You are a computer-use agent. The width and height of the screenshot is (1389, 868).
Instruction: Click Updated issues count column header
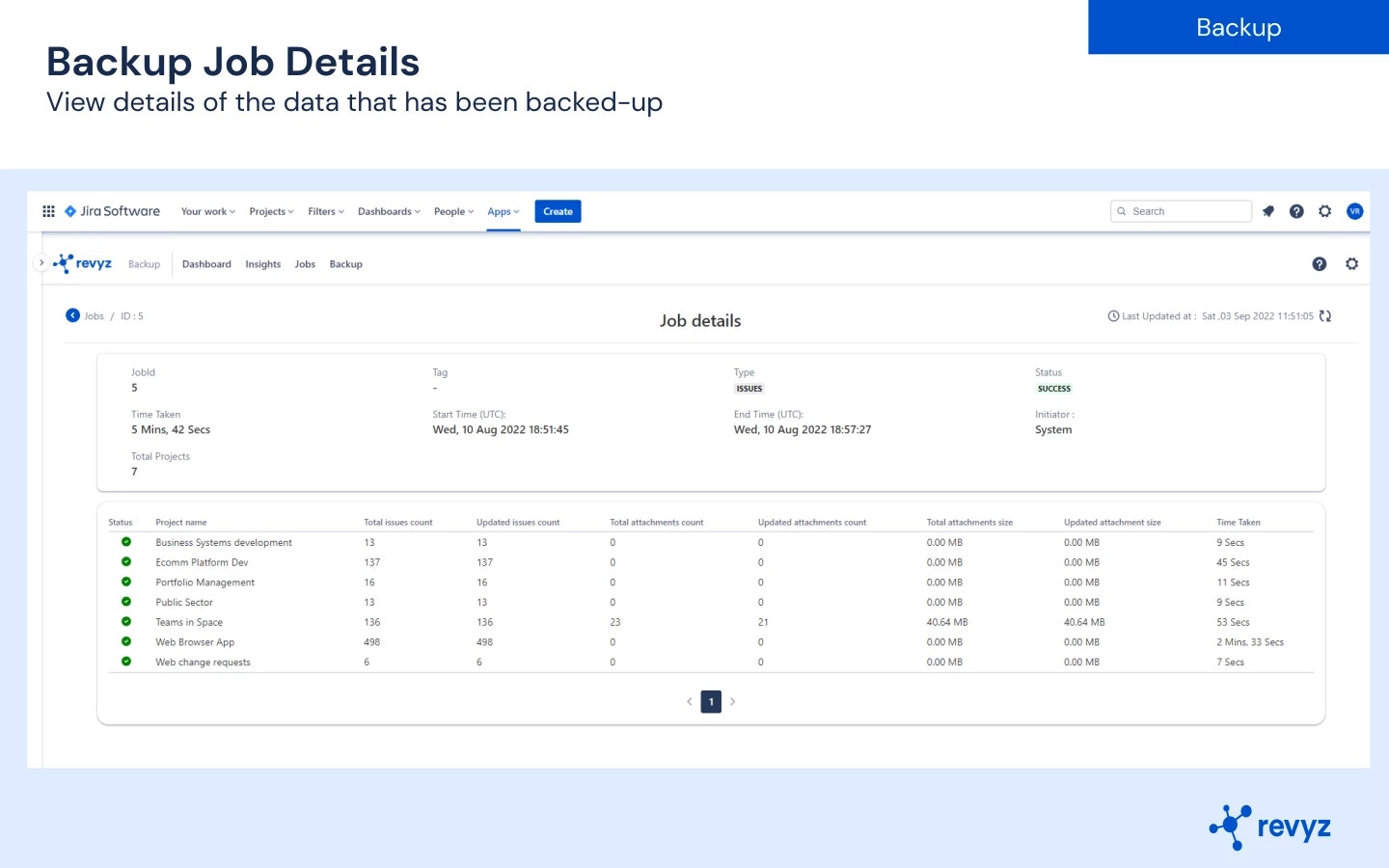tap(518, 522)
